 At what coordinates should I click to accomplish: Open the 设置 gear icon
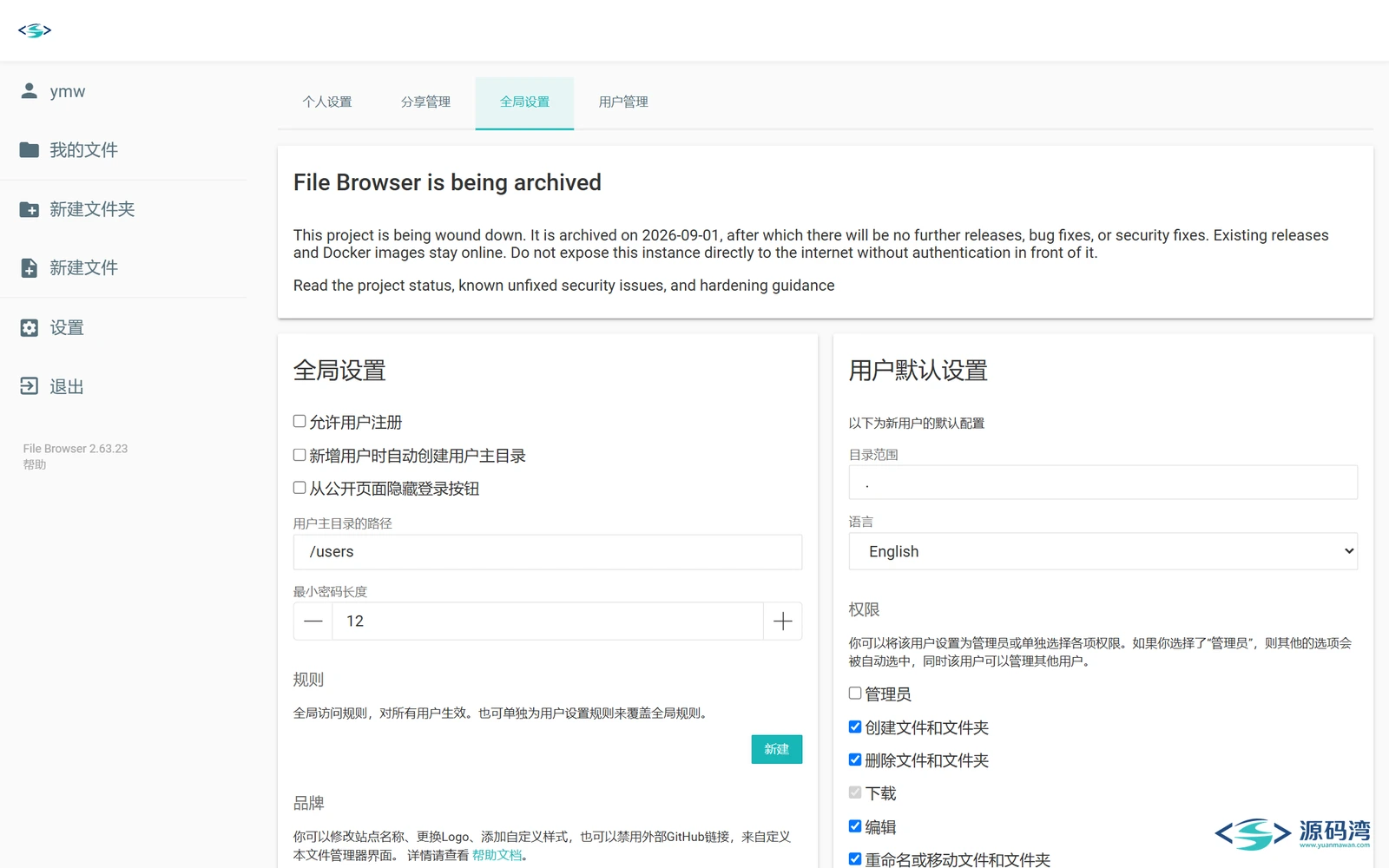(30, 327)
